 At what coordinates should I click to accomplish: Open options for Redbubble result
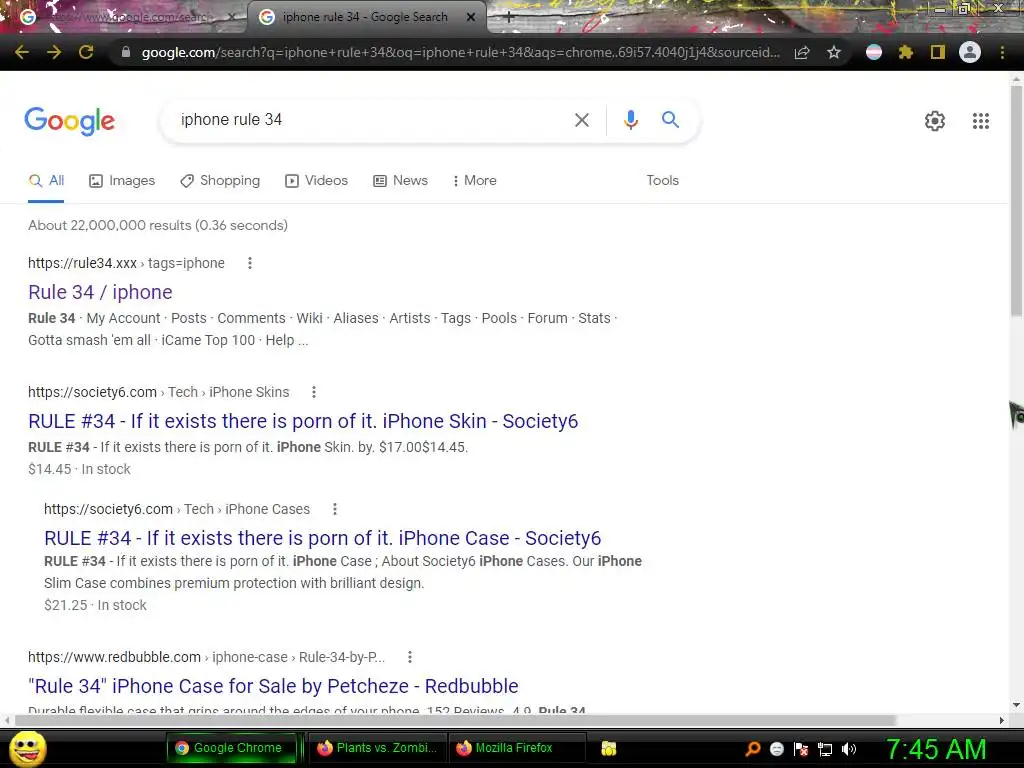(409, 657)
